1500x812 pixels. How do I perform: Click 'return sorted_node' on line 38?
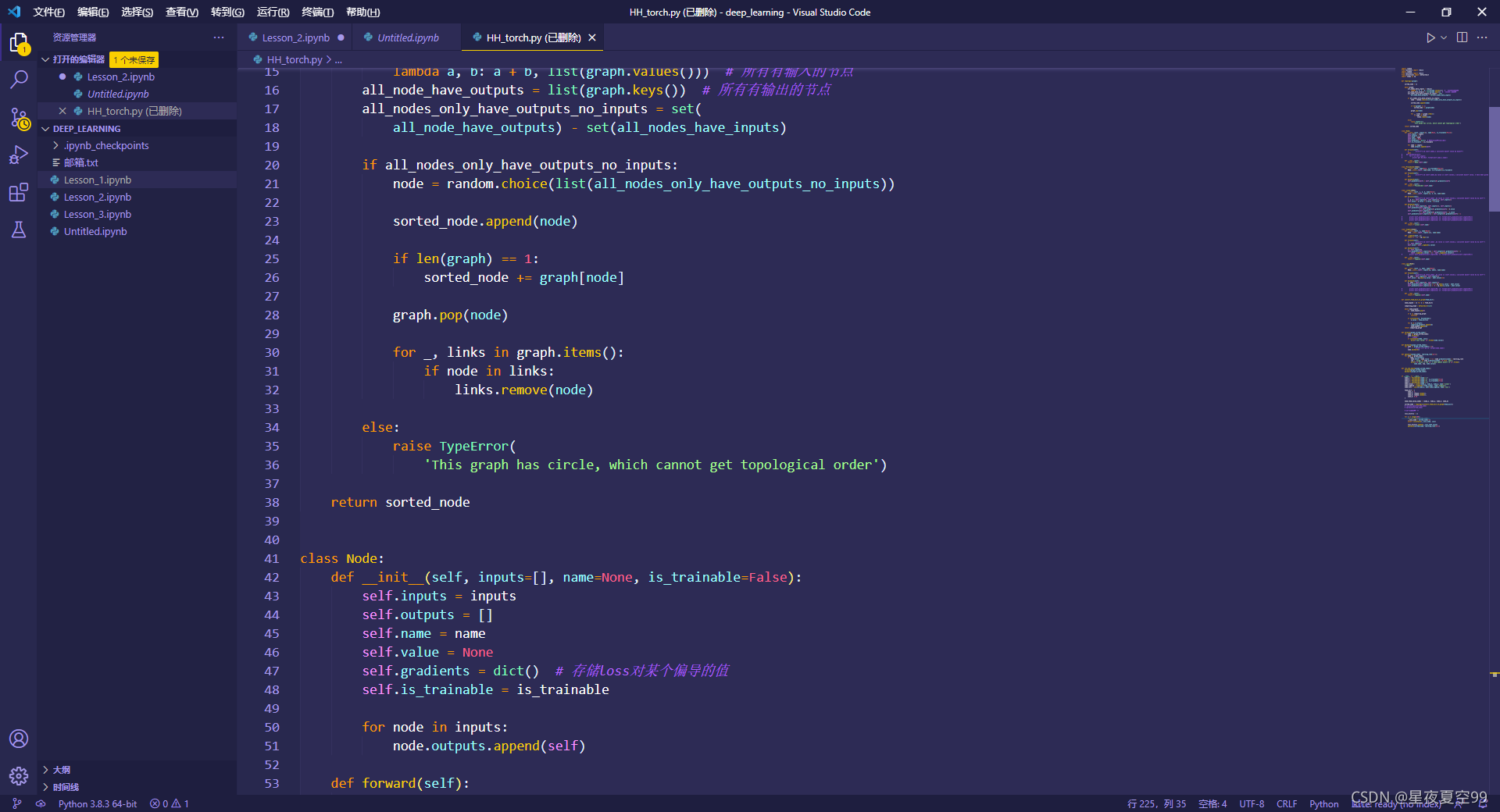tap(400, 502)
